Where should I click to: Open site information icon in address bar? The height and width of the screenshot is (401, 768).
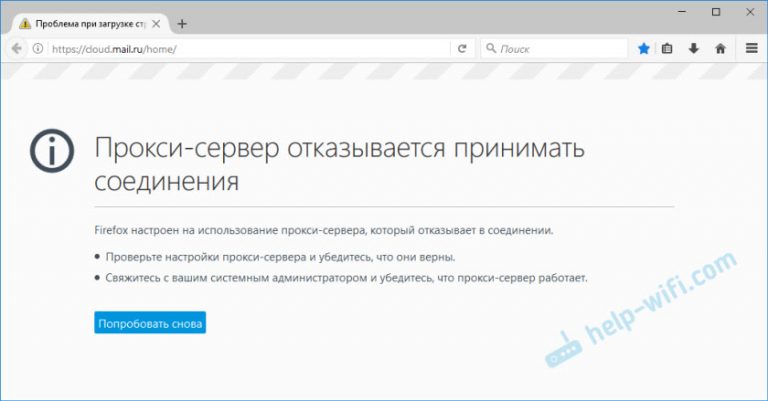[38, 48]
